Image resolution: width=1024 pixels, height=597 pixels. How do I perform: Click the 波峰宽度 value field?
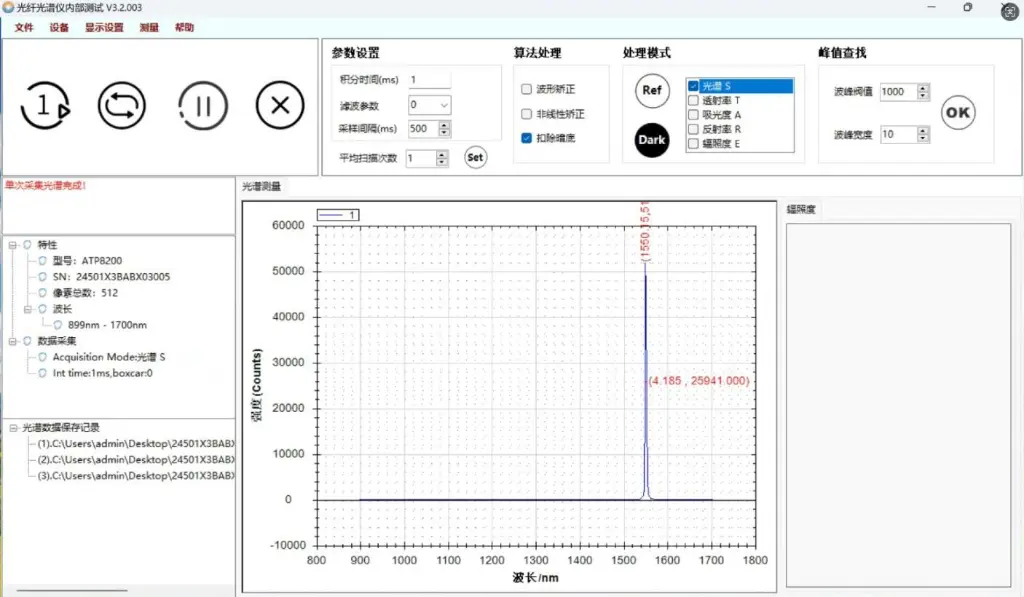[898, 135]
